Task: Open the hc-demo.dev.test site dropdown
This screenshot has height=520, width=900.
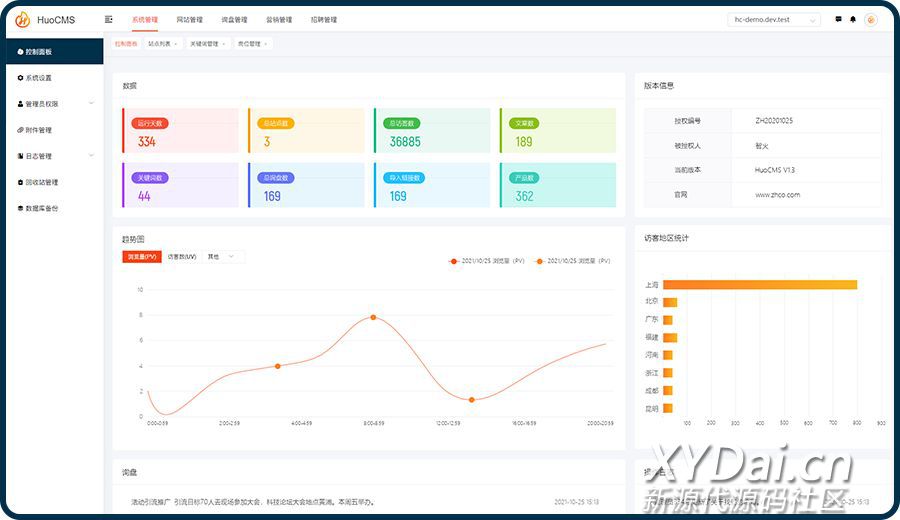Action: [x=775, y=19]
